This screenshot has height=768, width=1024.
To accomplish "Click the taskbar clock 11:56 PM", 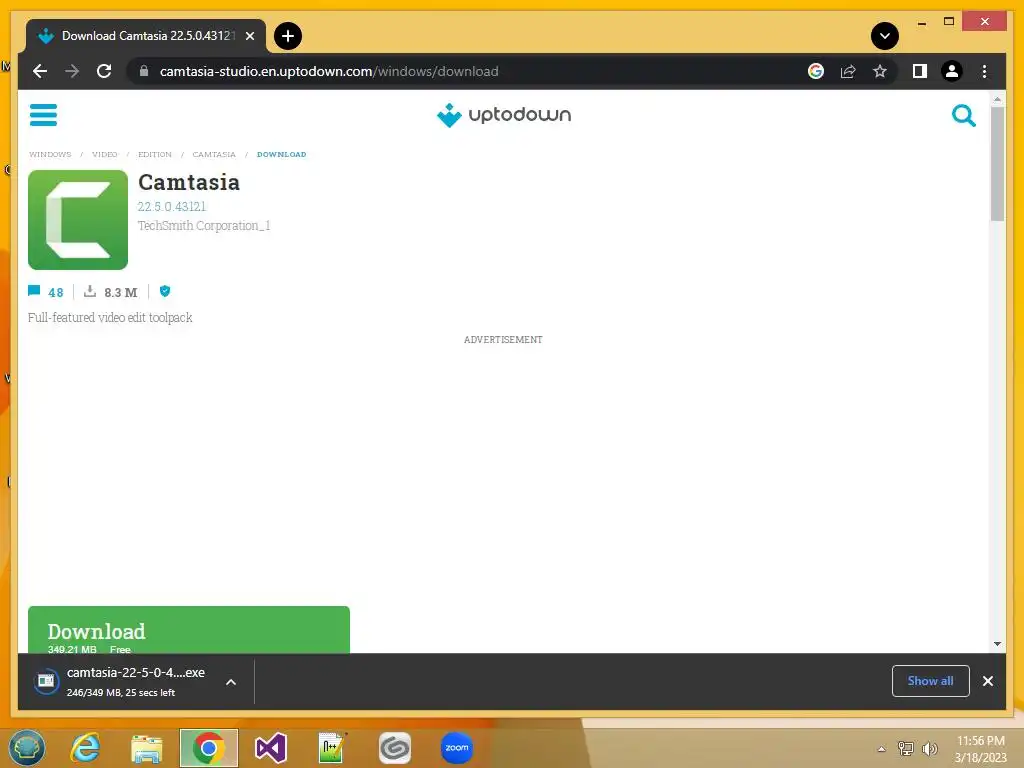I will pyautogui.click(x=980, y=741).
